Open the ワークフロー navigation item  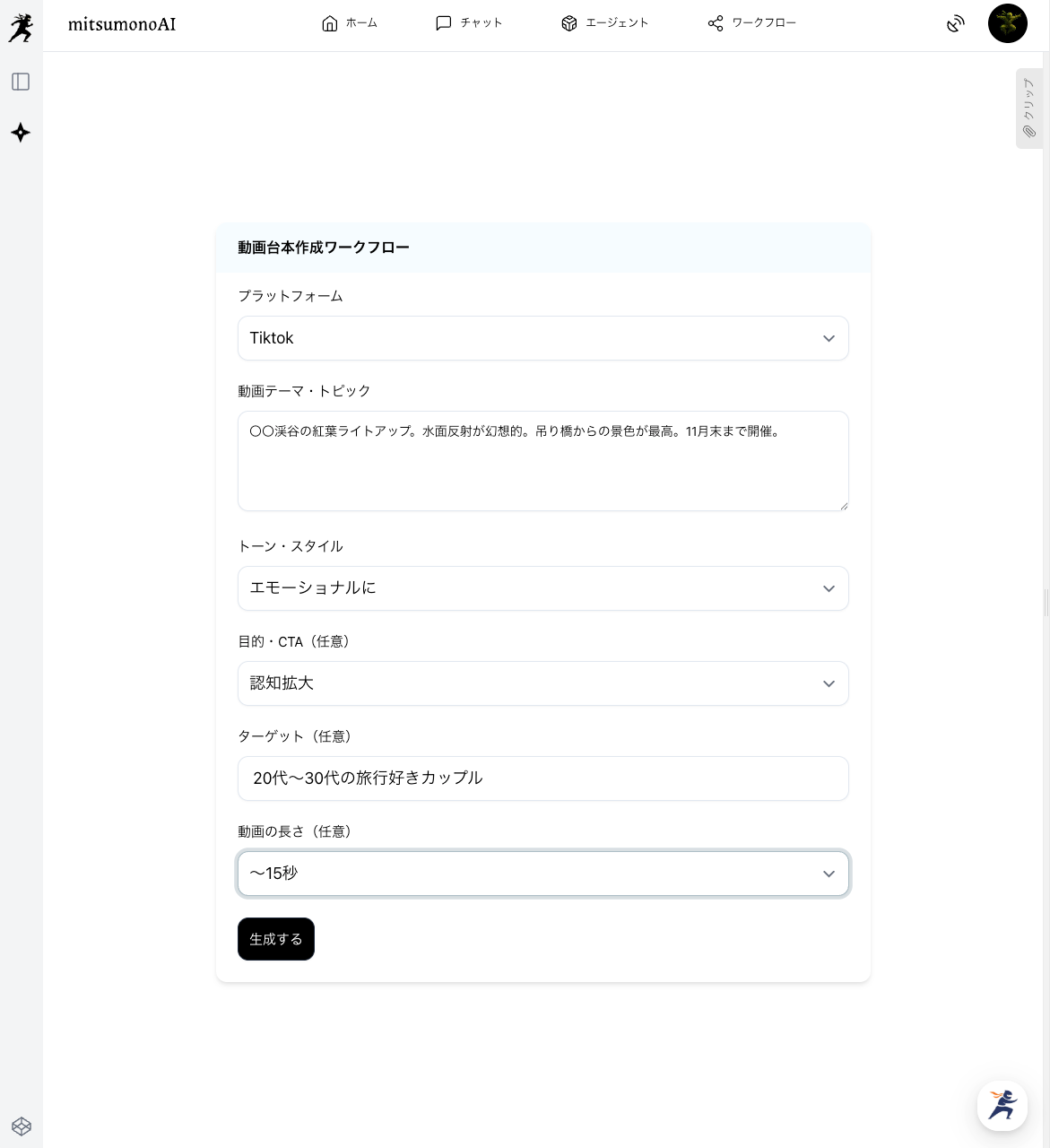751,23
